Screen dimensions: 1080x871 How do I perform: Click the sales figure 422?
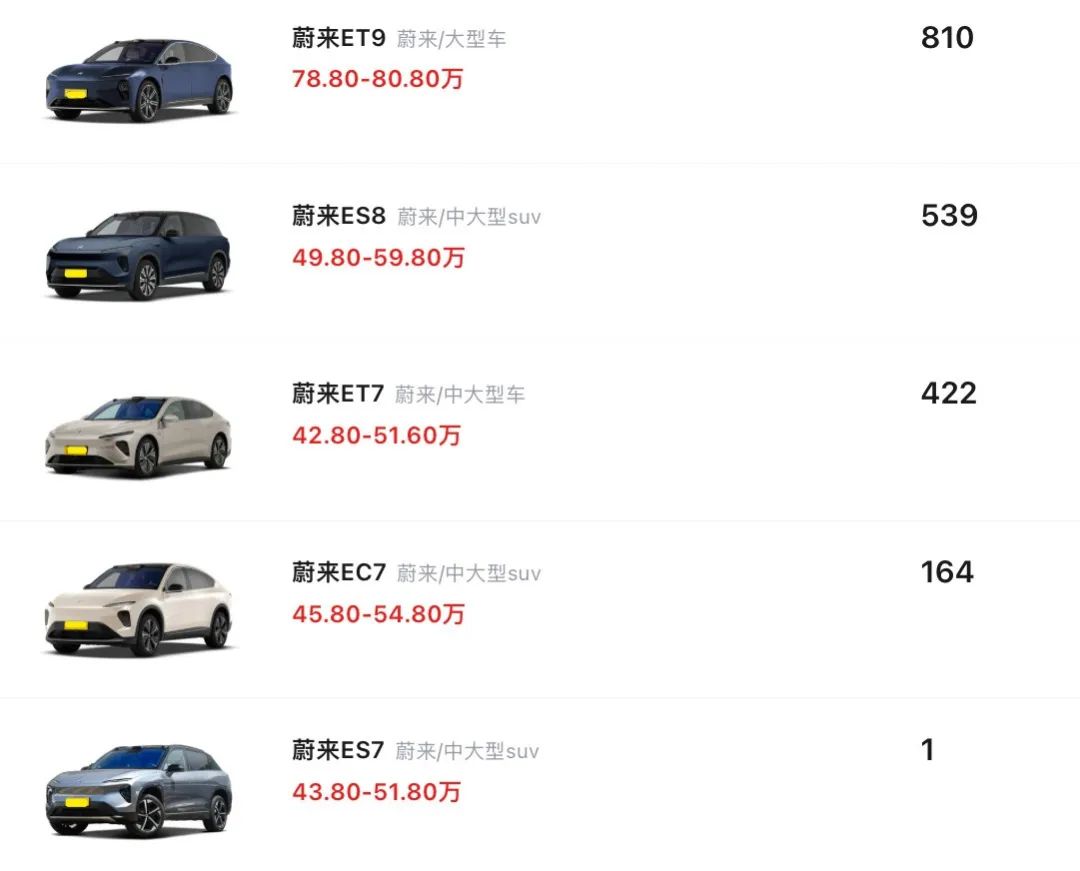click(x=948, y=393)
